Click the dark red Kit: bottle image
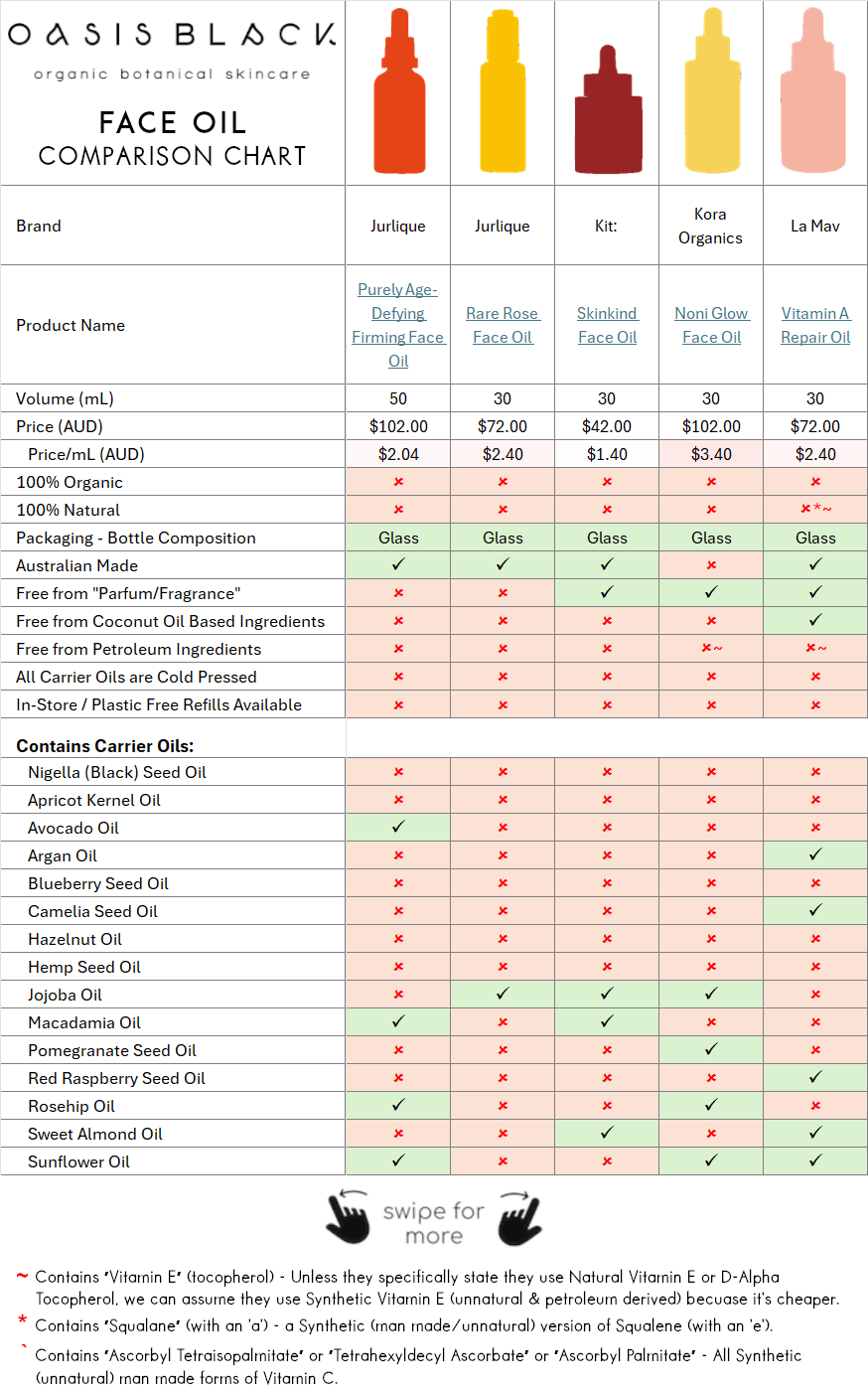The image size is (868, 1391). pos(608,109)
